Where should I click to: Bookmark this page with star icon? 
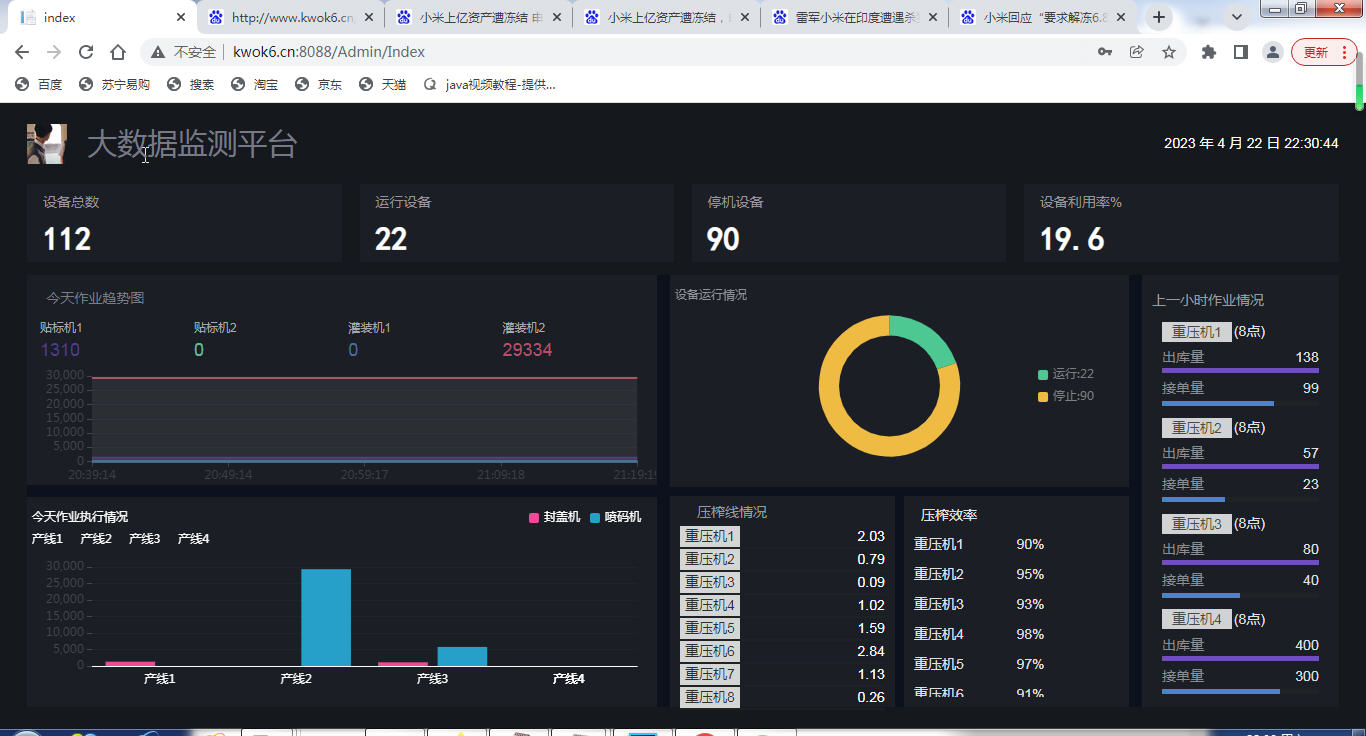coord(1168,52)
